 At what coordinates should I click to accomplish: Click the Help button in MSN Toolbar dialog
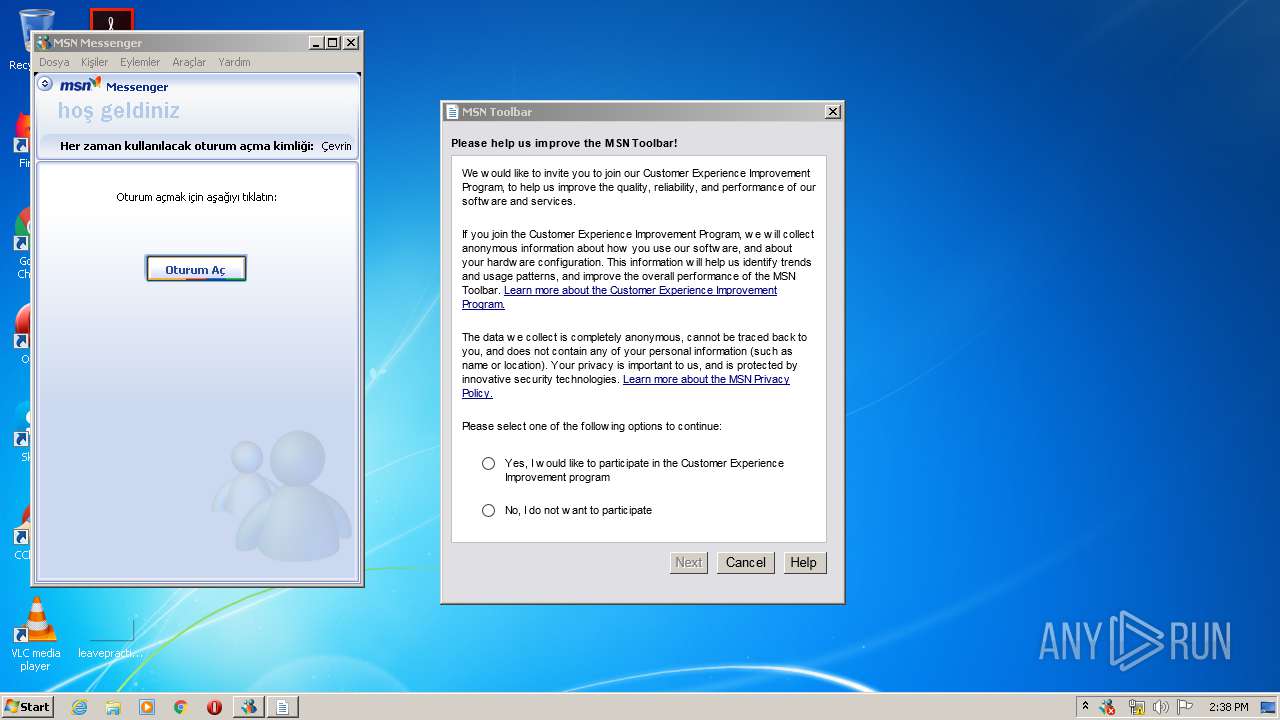coord(803,563)
